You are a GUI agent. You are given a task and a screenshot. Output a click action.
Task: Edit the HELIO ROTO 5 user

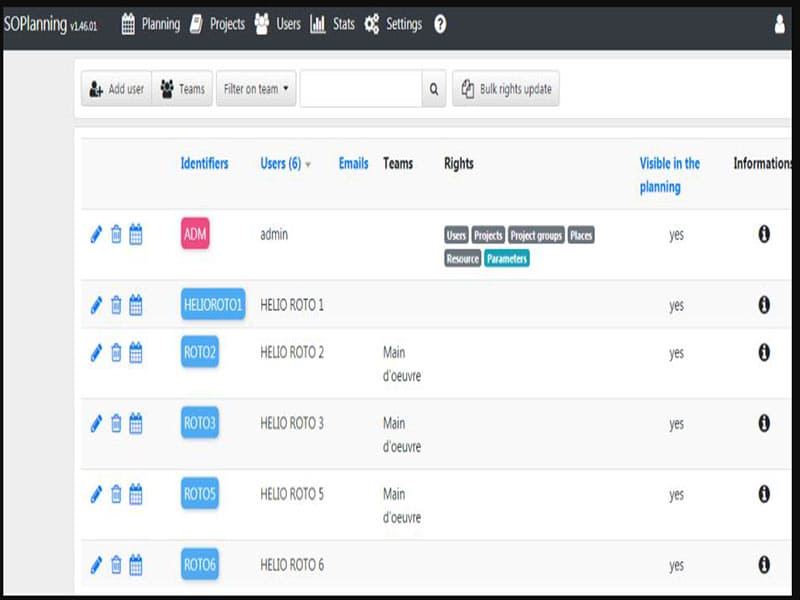(96, 494)
